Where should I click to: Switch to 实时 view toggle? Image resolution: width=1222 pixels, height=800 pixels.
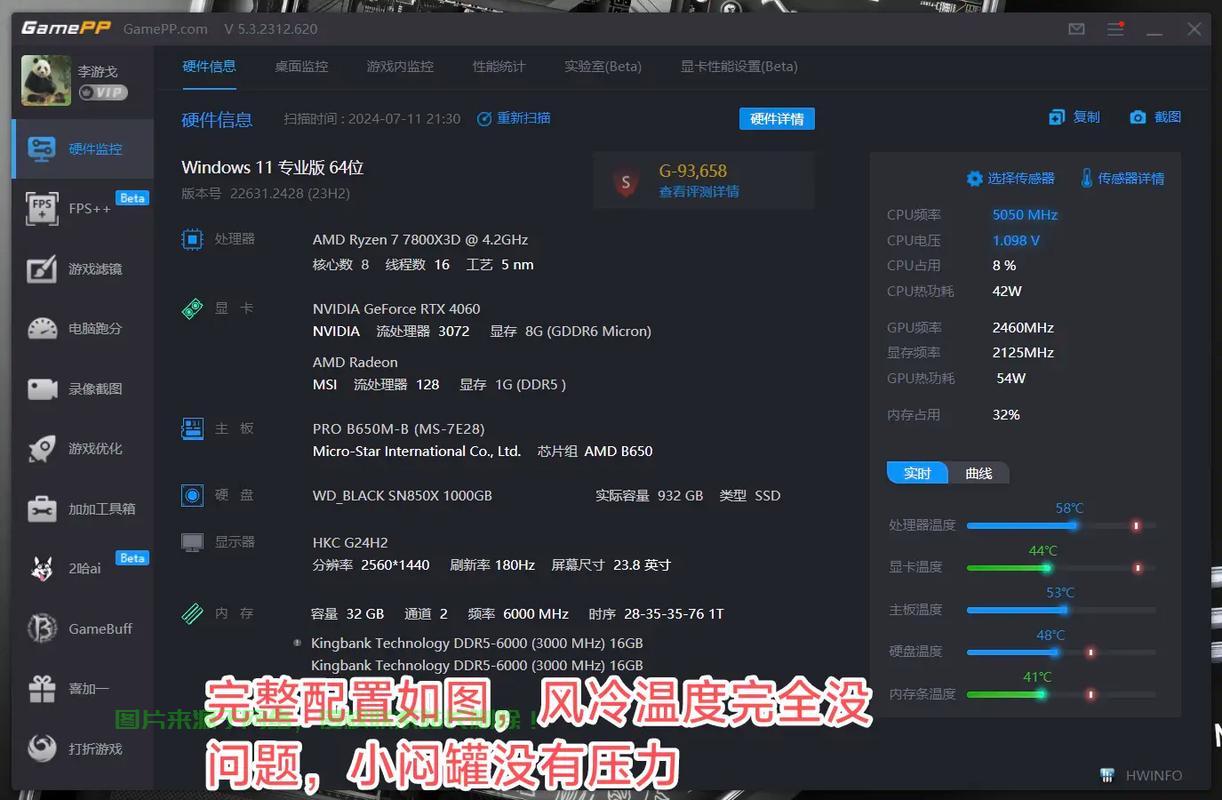pos(917,473)
